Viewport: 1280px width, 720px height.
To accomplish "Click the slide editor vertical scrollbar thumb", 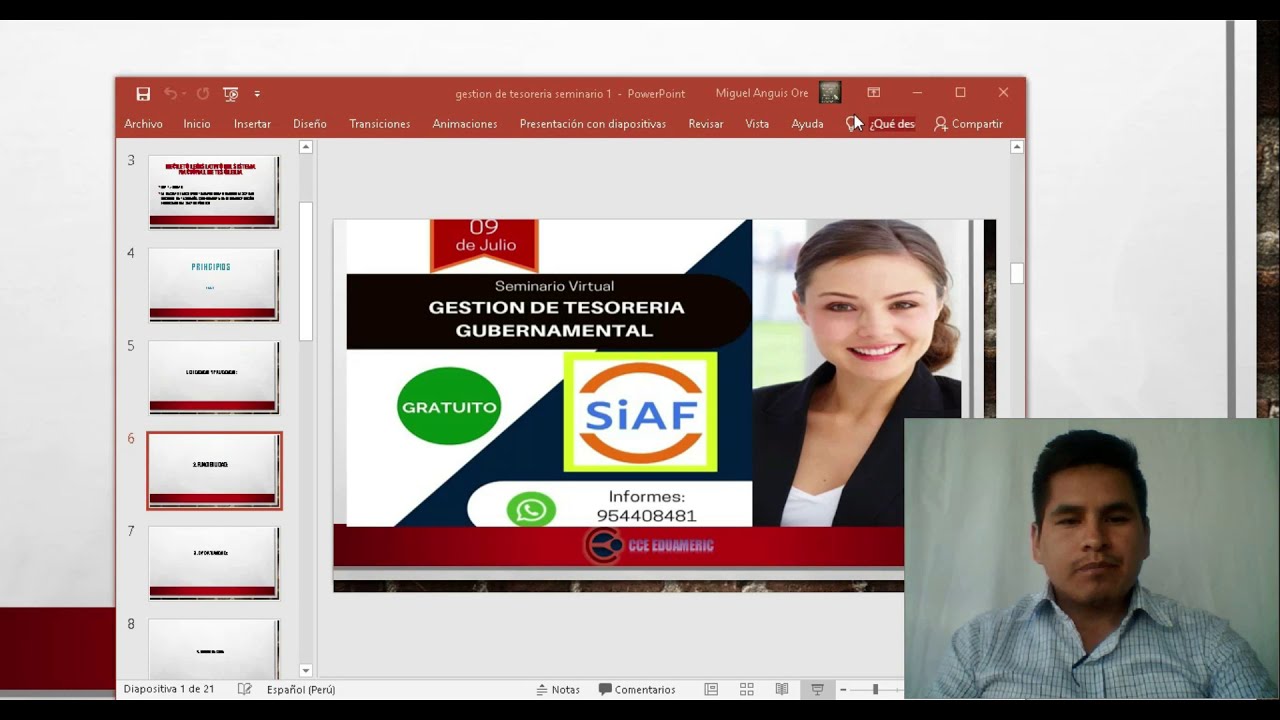I will coord(1017,273).
